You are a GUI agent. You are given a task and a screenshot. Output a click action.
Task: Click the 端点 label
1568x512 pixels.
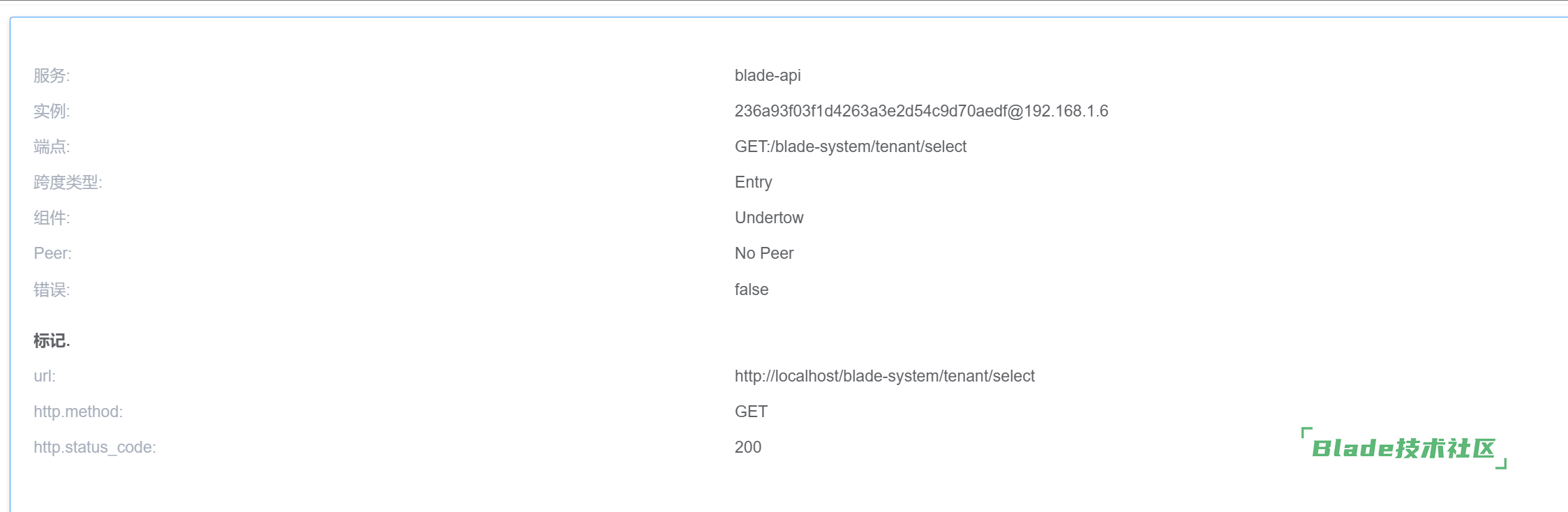[x=52, y=146]
